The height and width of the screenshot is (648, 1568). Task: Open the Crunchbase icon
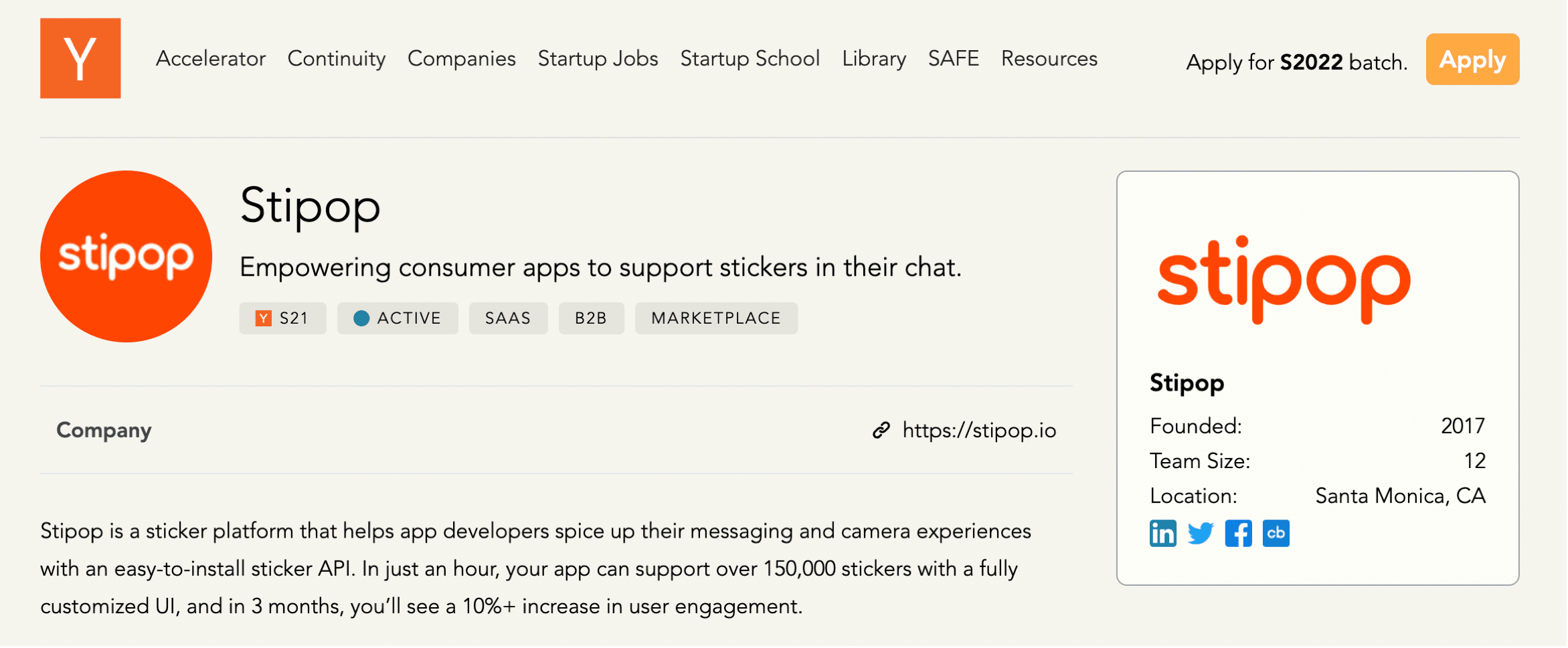(1276, 533)
